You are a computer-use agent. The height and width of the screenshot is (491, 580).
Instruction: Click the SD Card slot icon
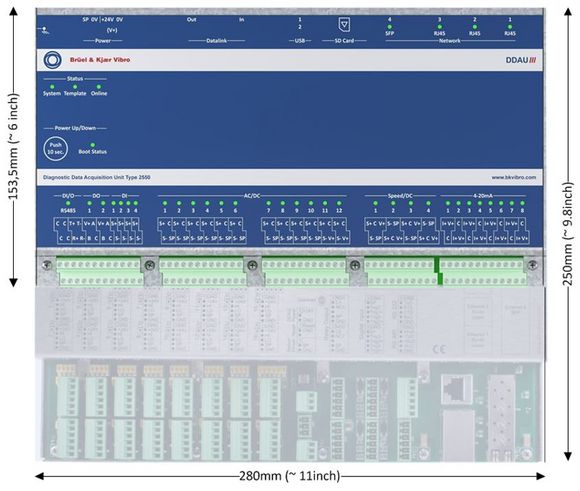click(344, 25)
